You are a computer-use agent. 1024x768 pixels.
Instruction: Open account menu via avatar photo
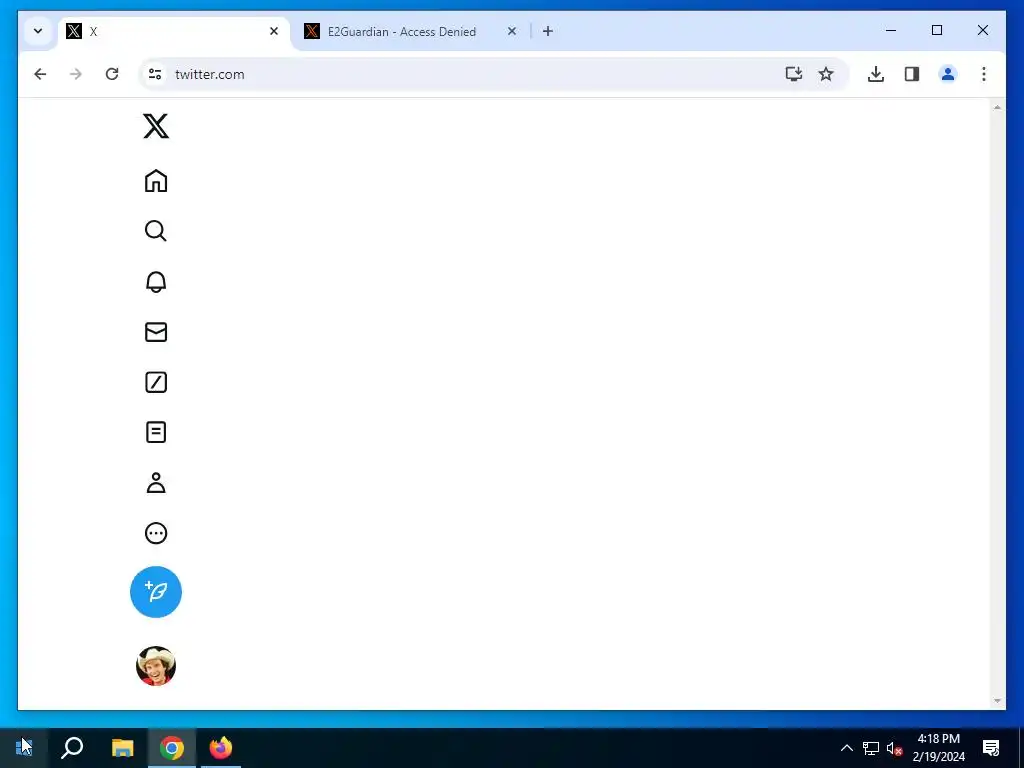155,665
